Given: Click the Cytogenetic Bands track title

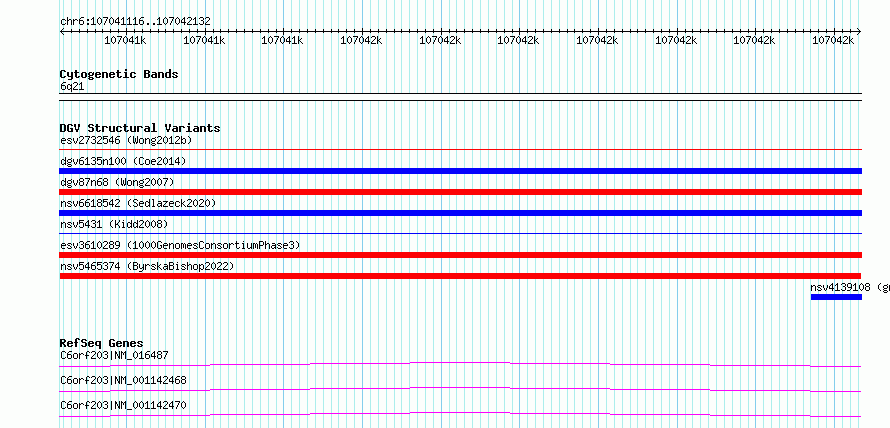Looking at the screenshot, I should (119, 74).
